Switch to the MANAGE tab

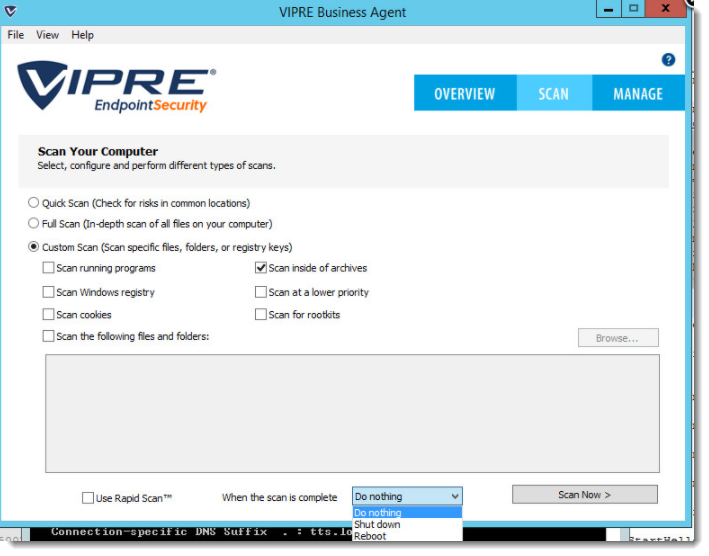pyautogui.click(x=638, y=93)
